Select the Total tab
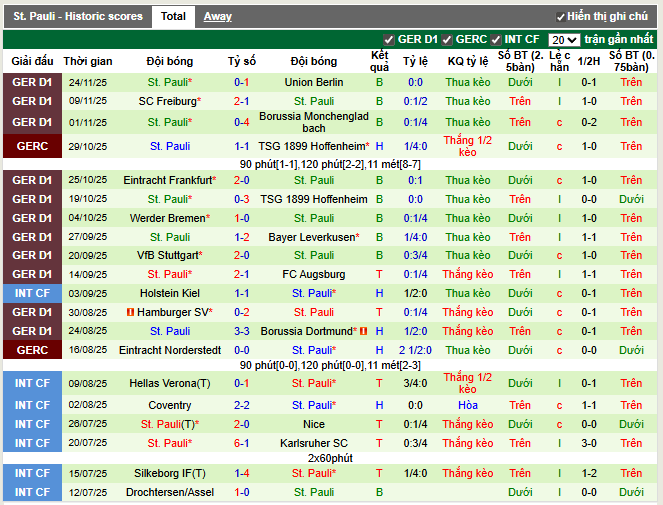 (x=173, y=17)
